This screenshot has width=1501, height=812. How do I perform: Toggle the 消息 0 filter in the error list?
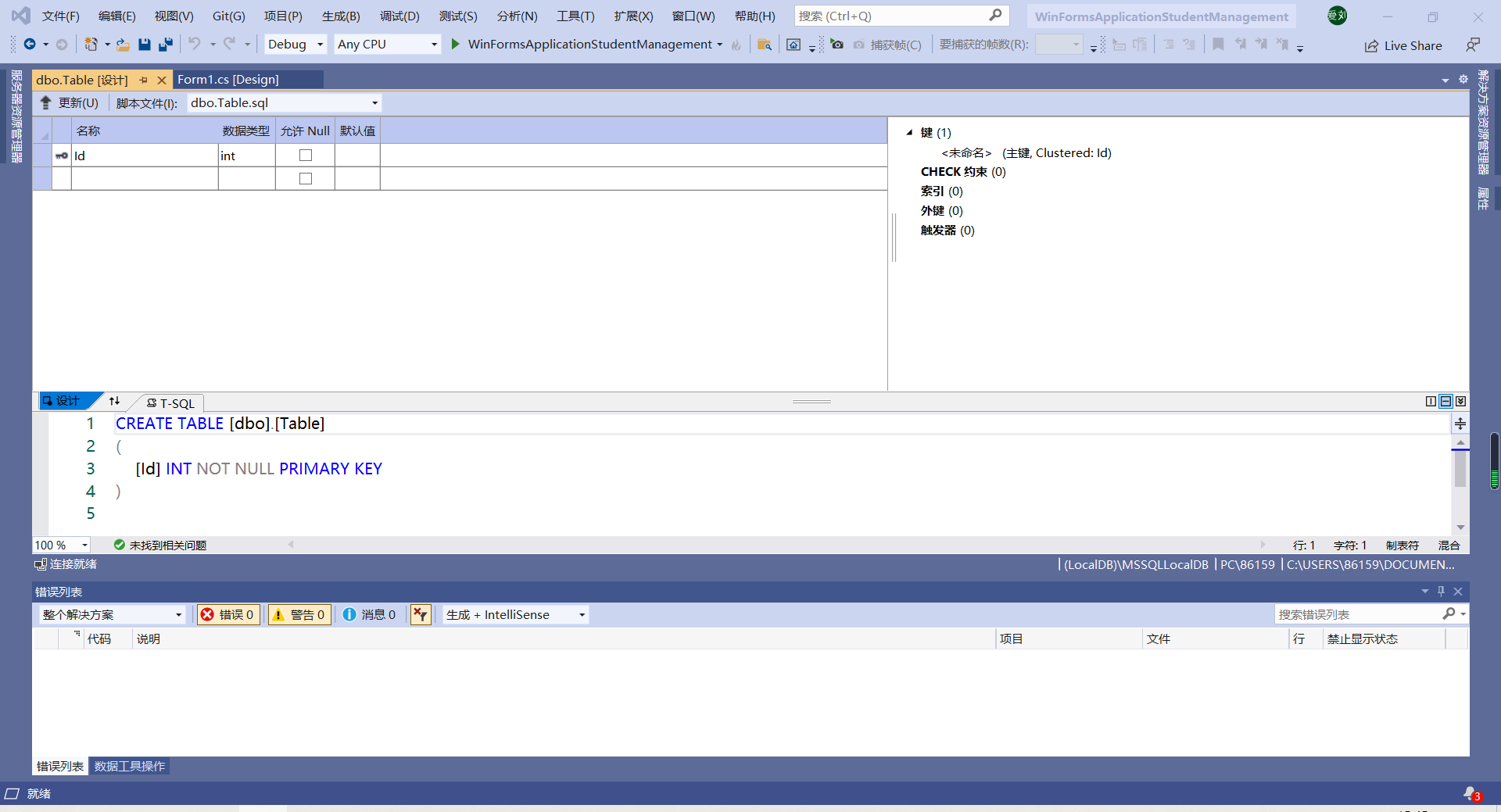click(369, 614)
